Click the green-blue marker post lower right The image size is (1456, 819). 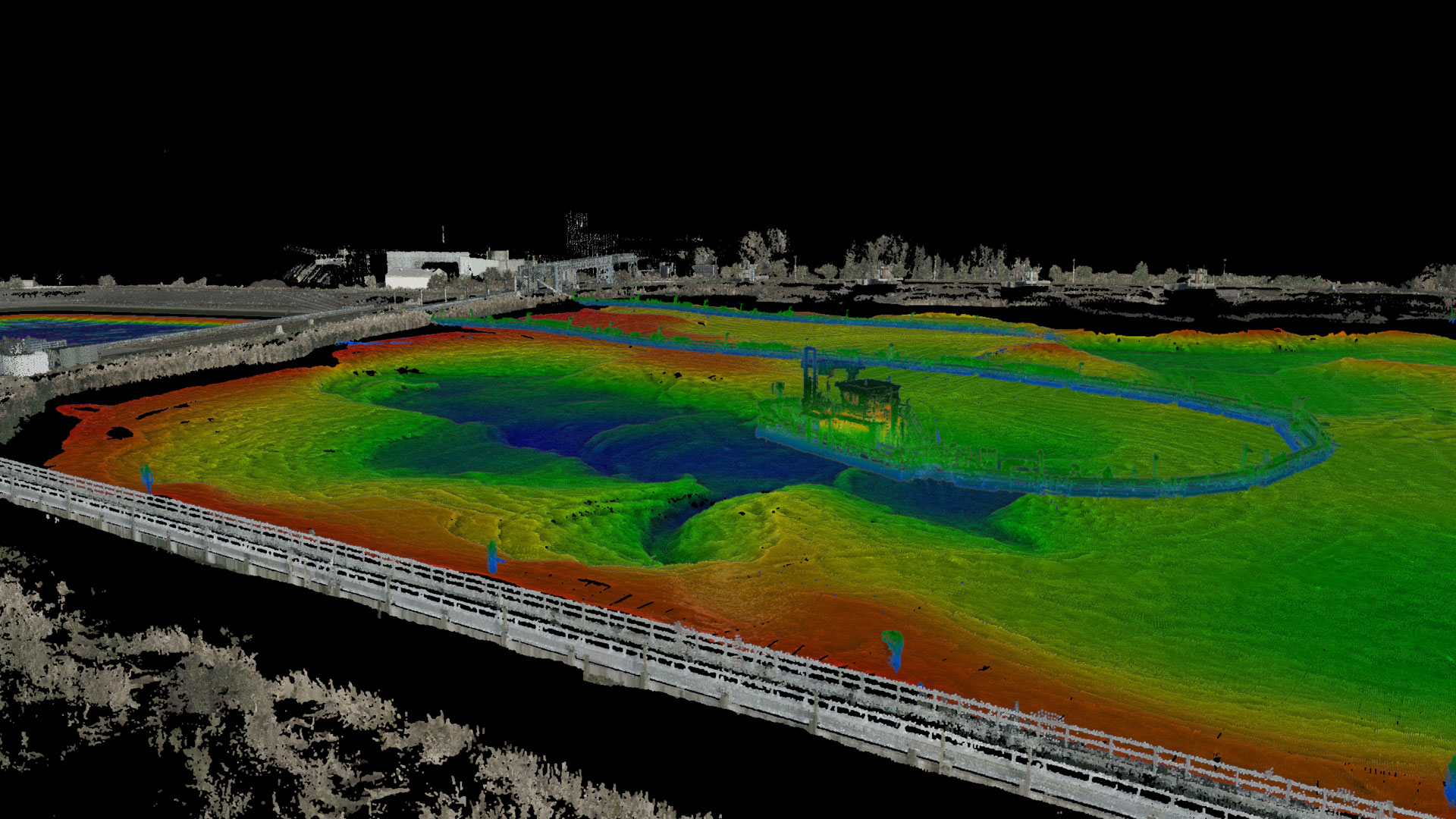(x=893, y=649)
